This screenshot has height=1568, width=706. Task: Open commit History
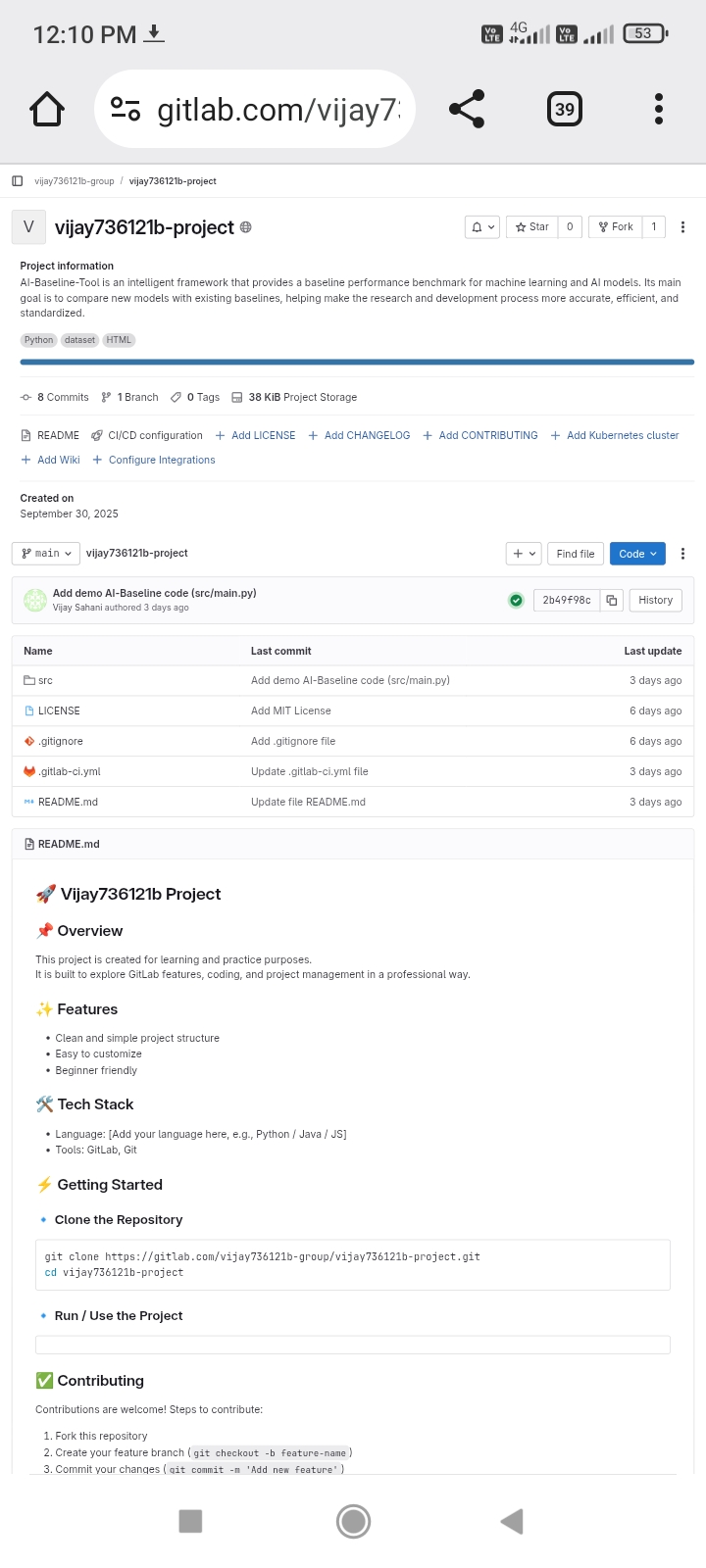point(656,601)
